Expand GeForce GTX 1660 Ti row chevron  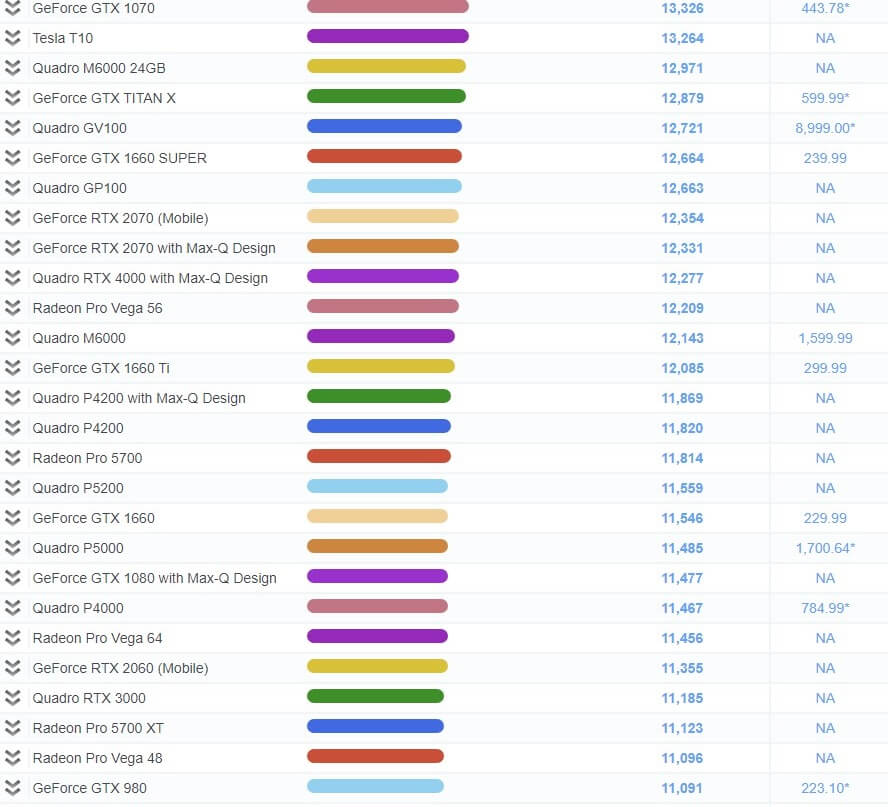pyautogui.click(x=12, y=368)
